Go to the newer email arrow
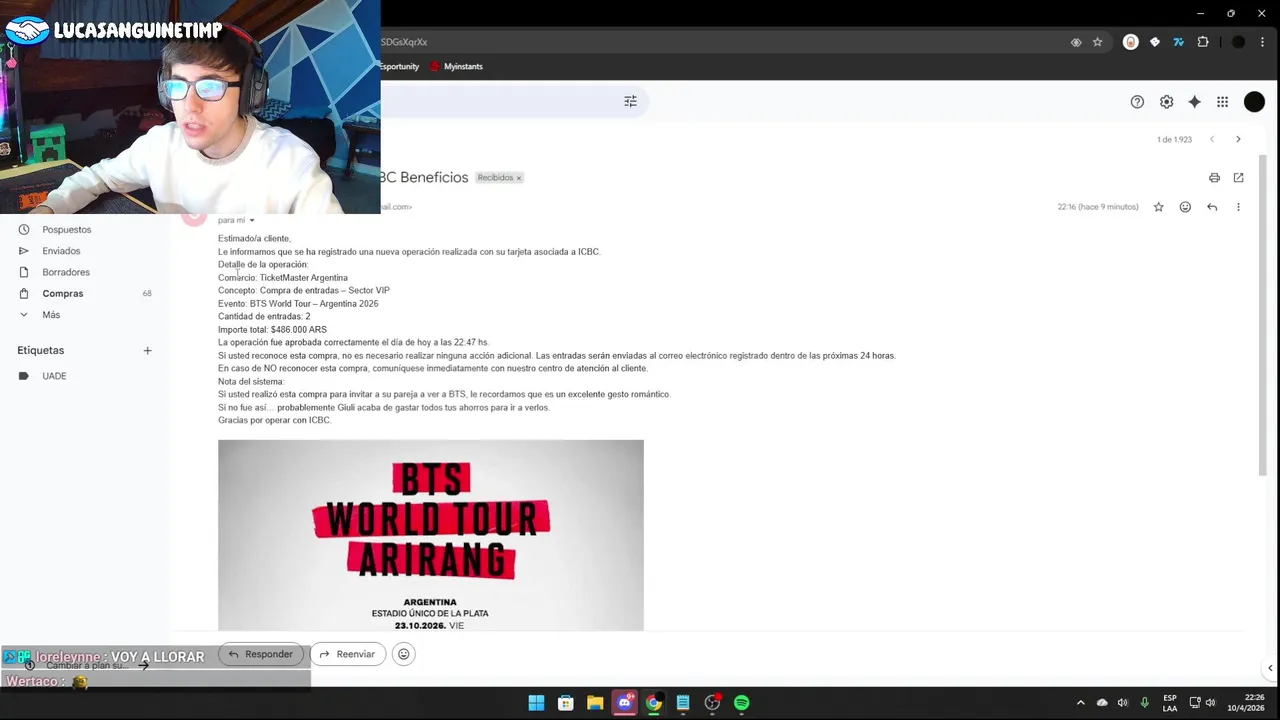The height and width of the screenshot is (720, 1280). point(1211,139)
